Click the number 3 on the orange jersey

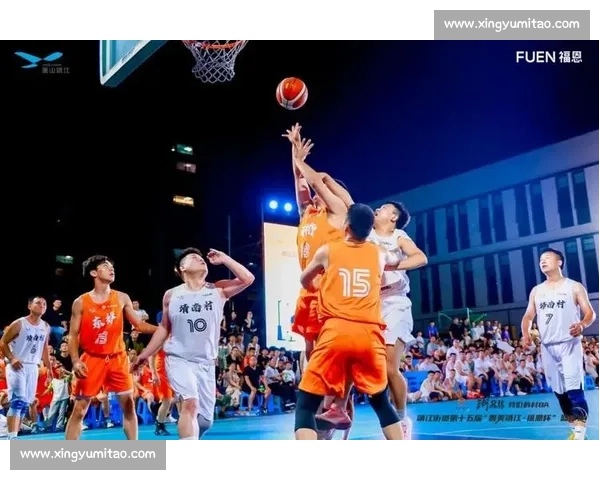click(x=101, y=338)
